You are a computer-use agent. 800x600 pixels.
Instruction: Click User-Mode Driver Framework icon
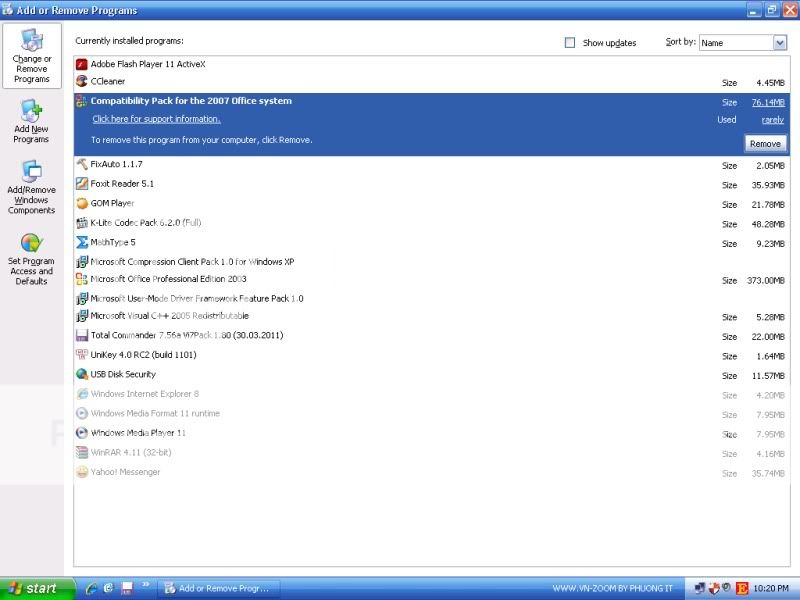82,298
